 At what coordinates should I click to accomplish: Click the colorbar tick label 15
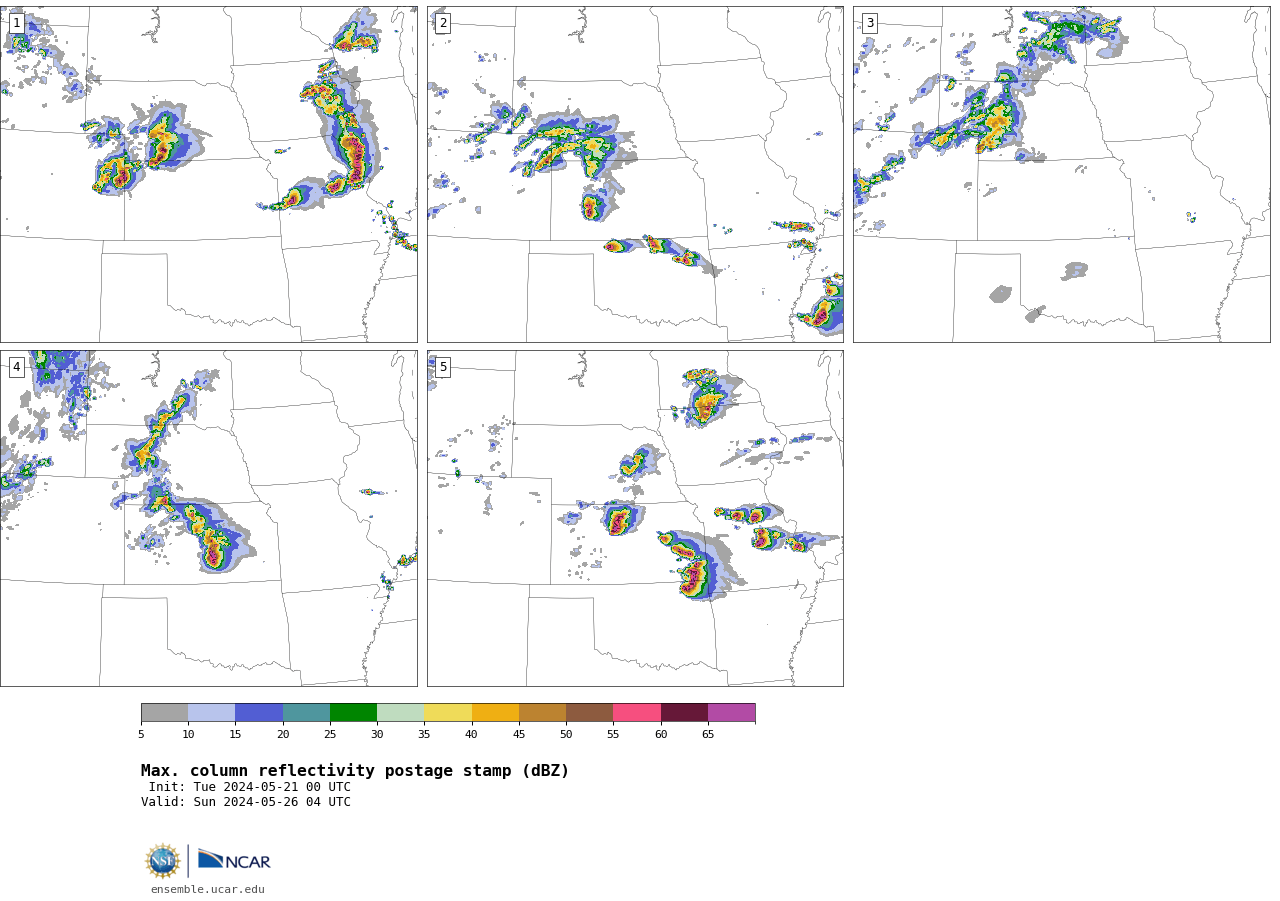tap(235, 735)
